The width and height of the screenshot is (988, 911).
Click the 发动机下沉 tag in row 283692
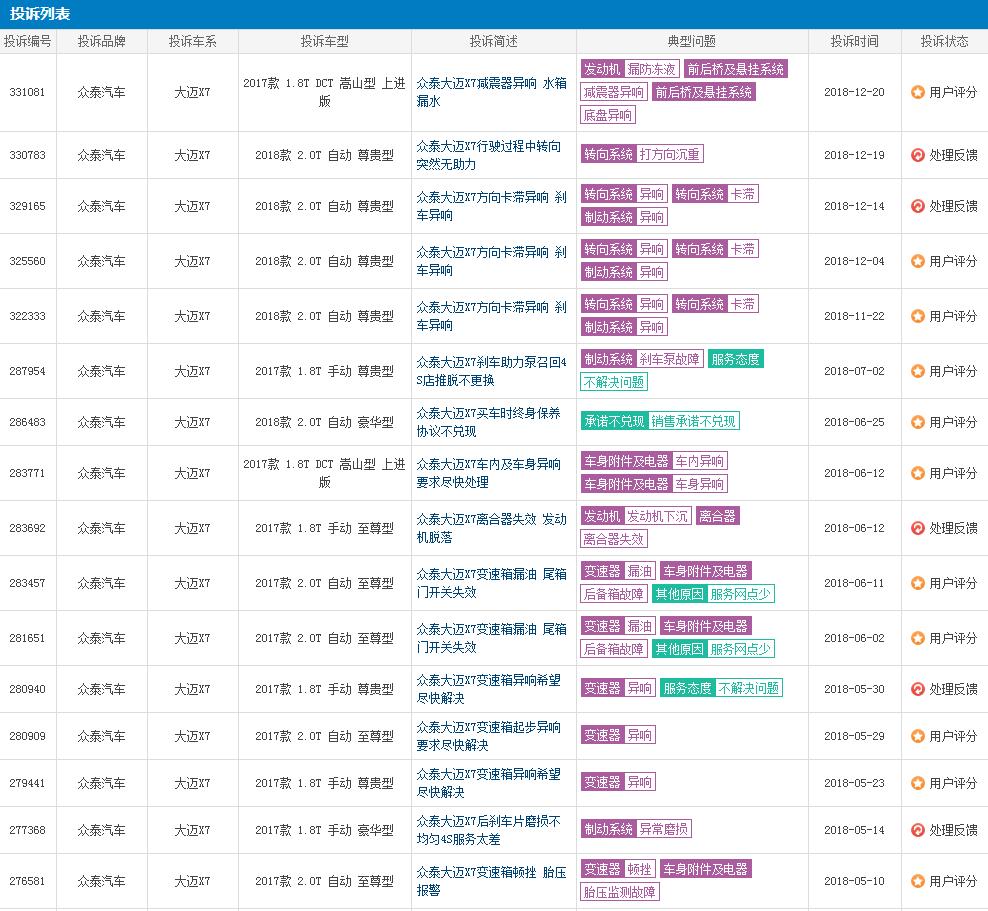pyautogui.click(x=658, y=517)
